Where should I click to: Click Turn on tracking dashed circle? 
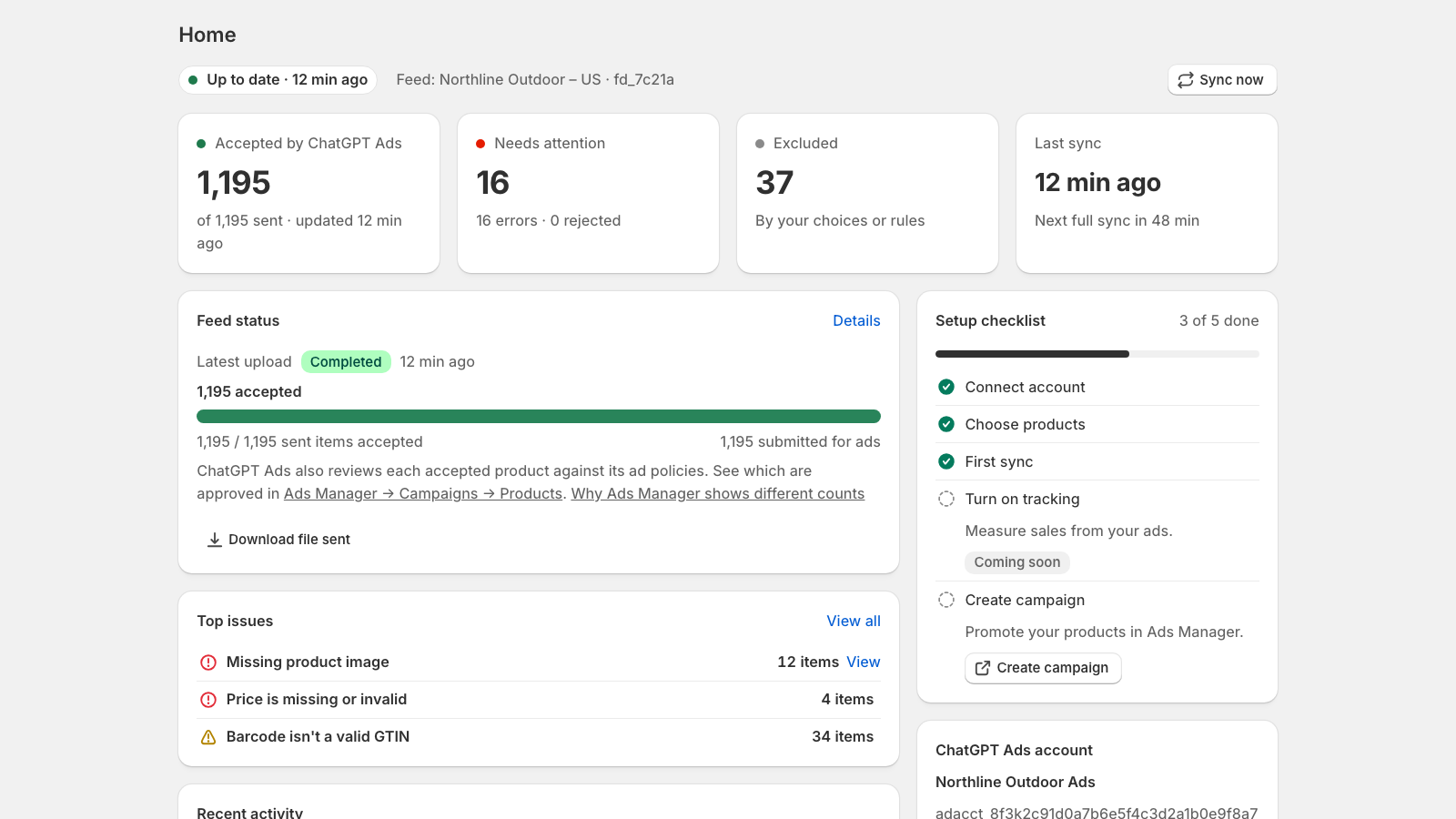[946, 499]
